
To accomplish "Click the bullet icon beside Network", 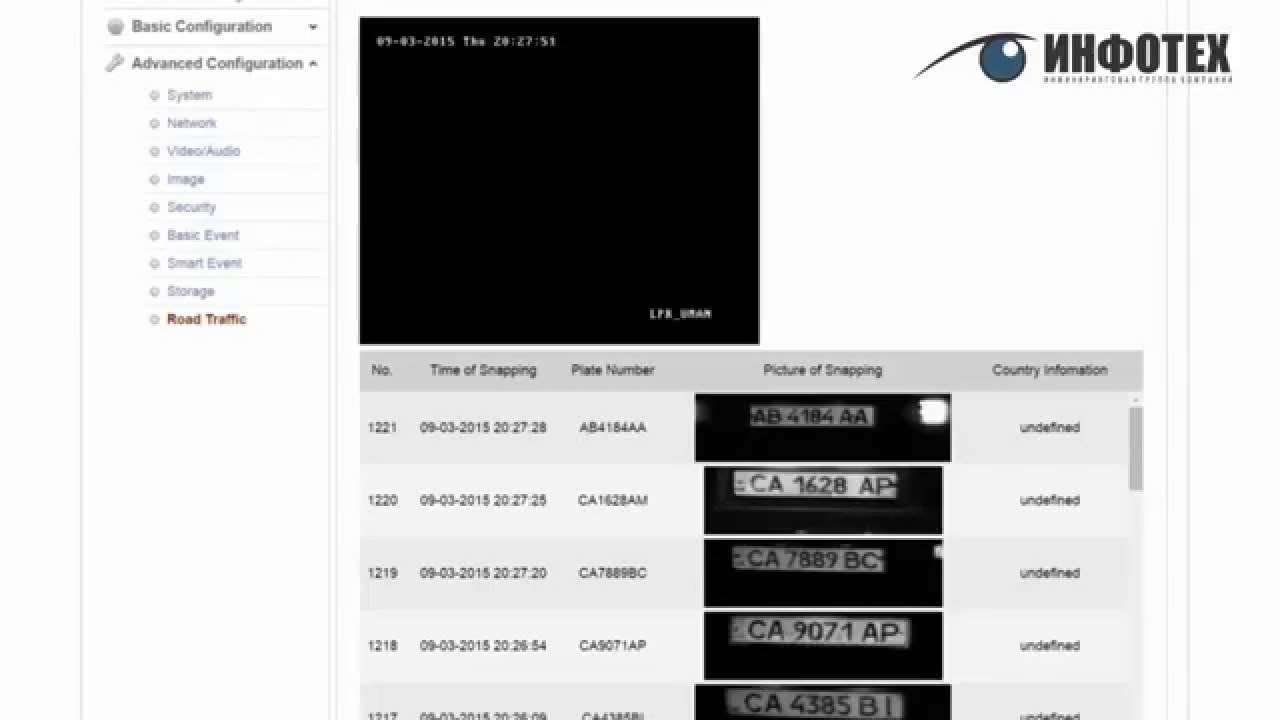I will click(x=154, y=124).
